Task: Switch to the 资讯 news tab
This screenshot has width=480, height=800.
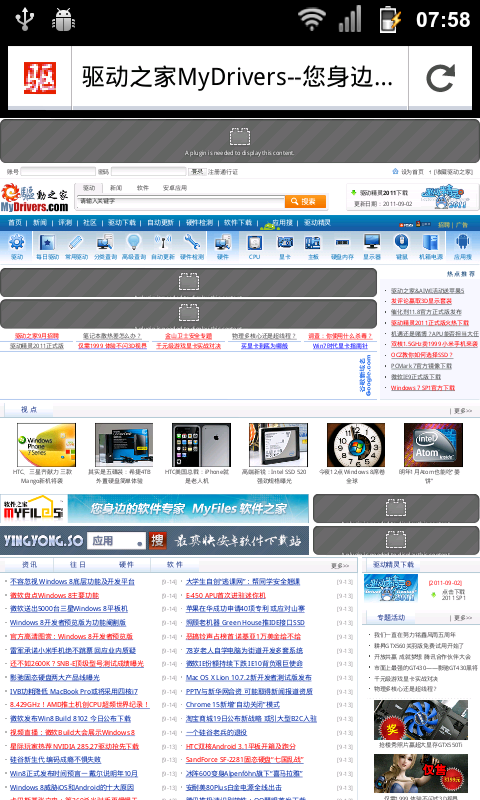Action: click(29, 564)
